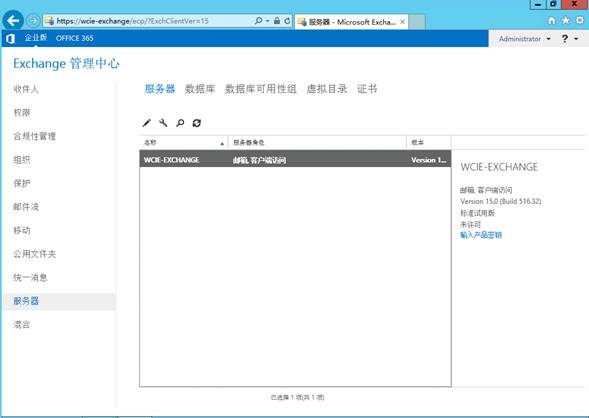Open 移动 in left navigation

point(22,230)
